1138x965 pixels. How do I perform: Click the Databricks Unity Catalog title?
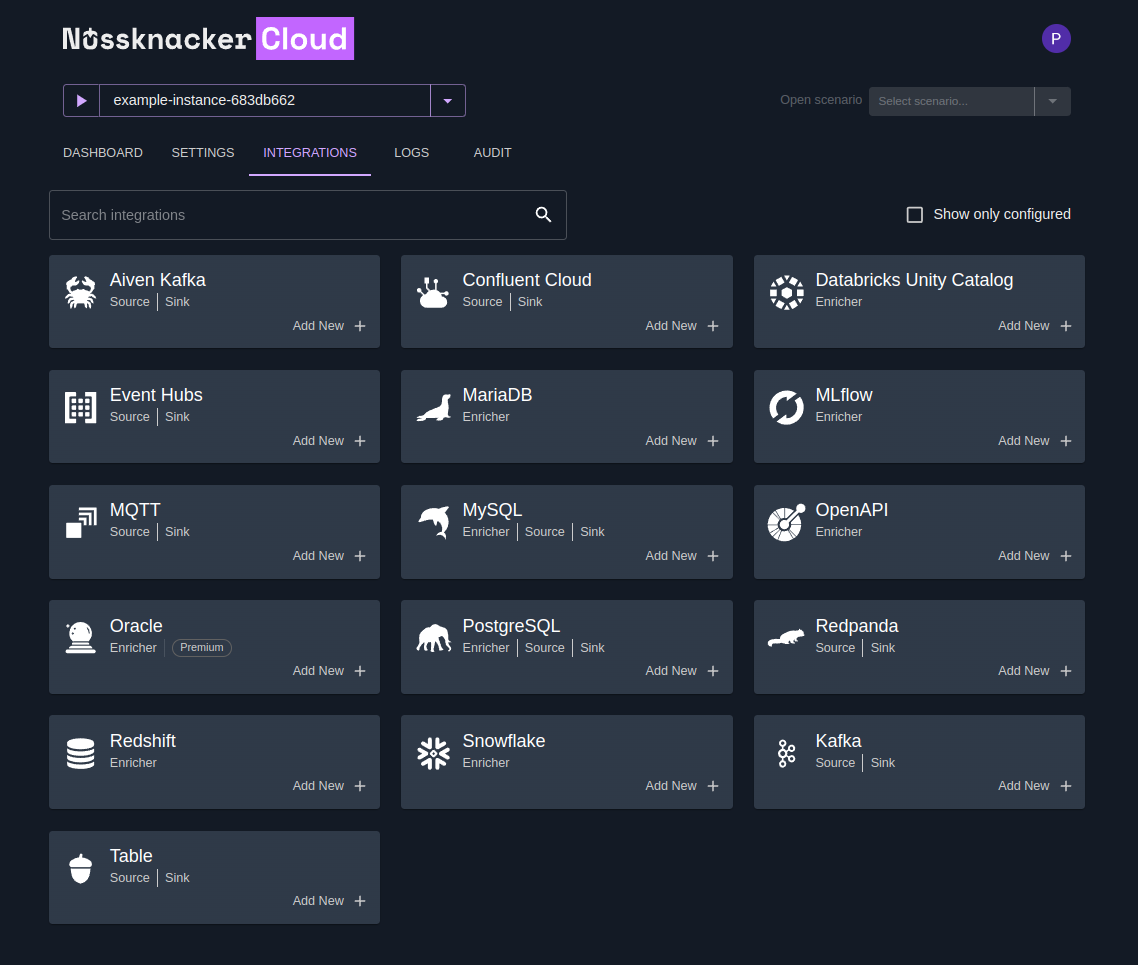click(x=914, y=280)
